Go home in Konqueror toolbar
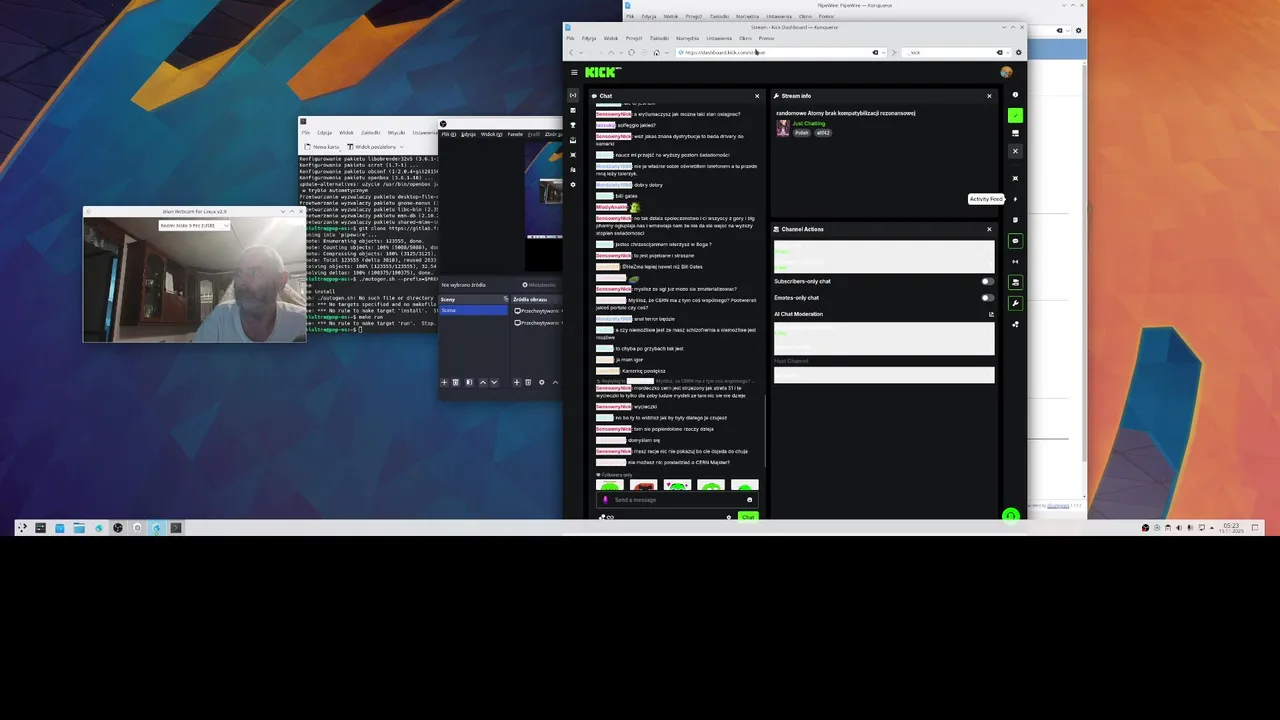This screenshot has height=720, width=1280. (x=656, y=52)
